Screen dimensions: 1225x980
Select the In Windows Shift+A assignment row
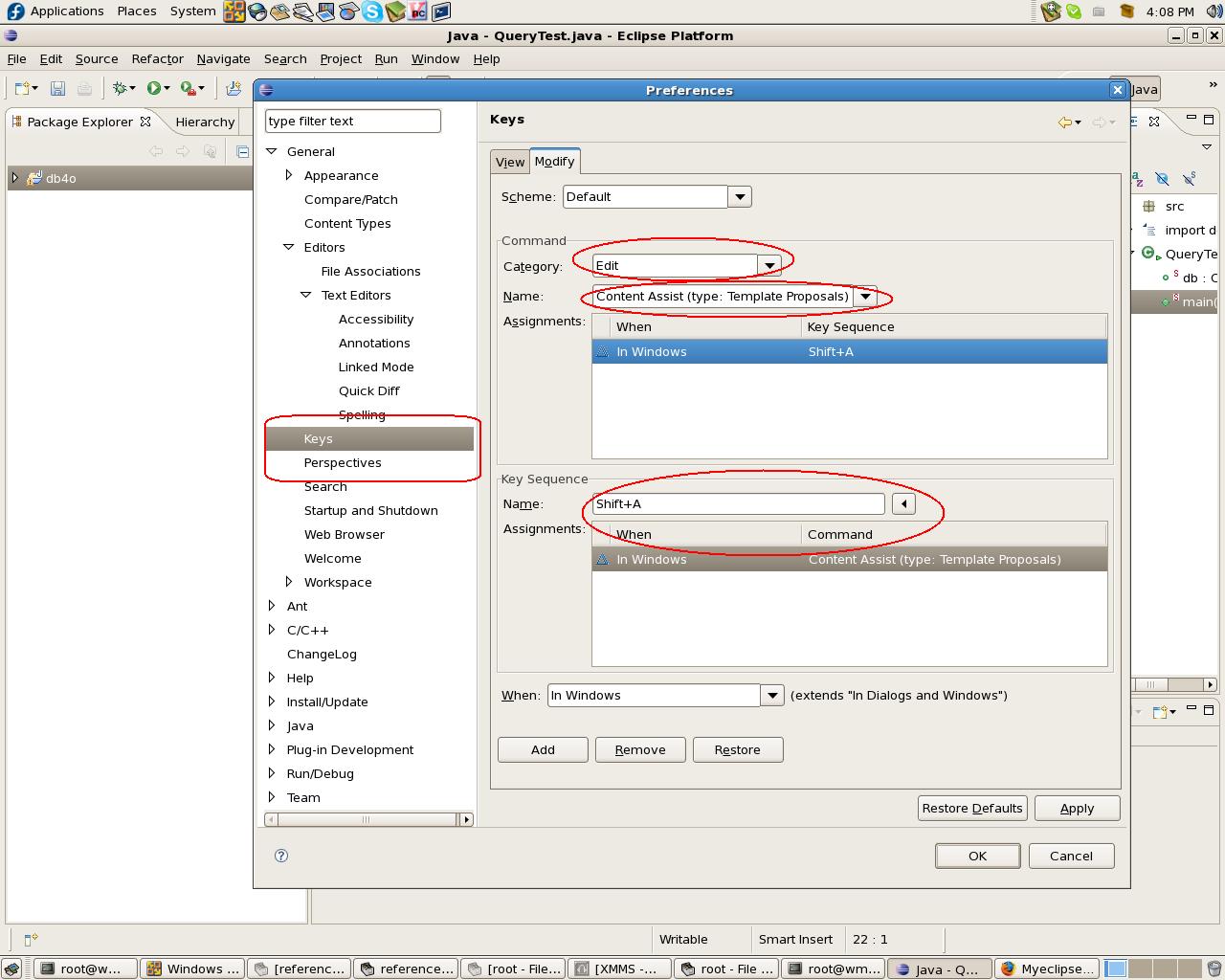850,351
